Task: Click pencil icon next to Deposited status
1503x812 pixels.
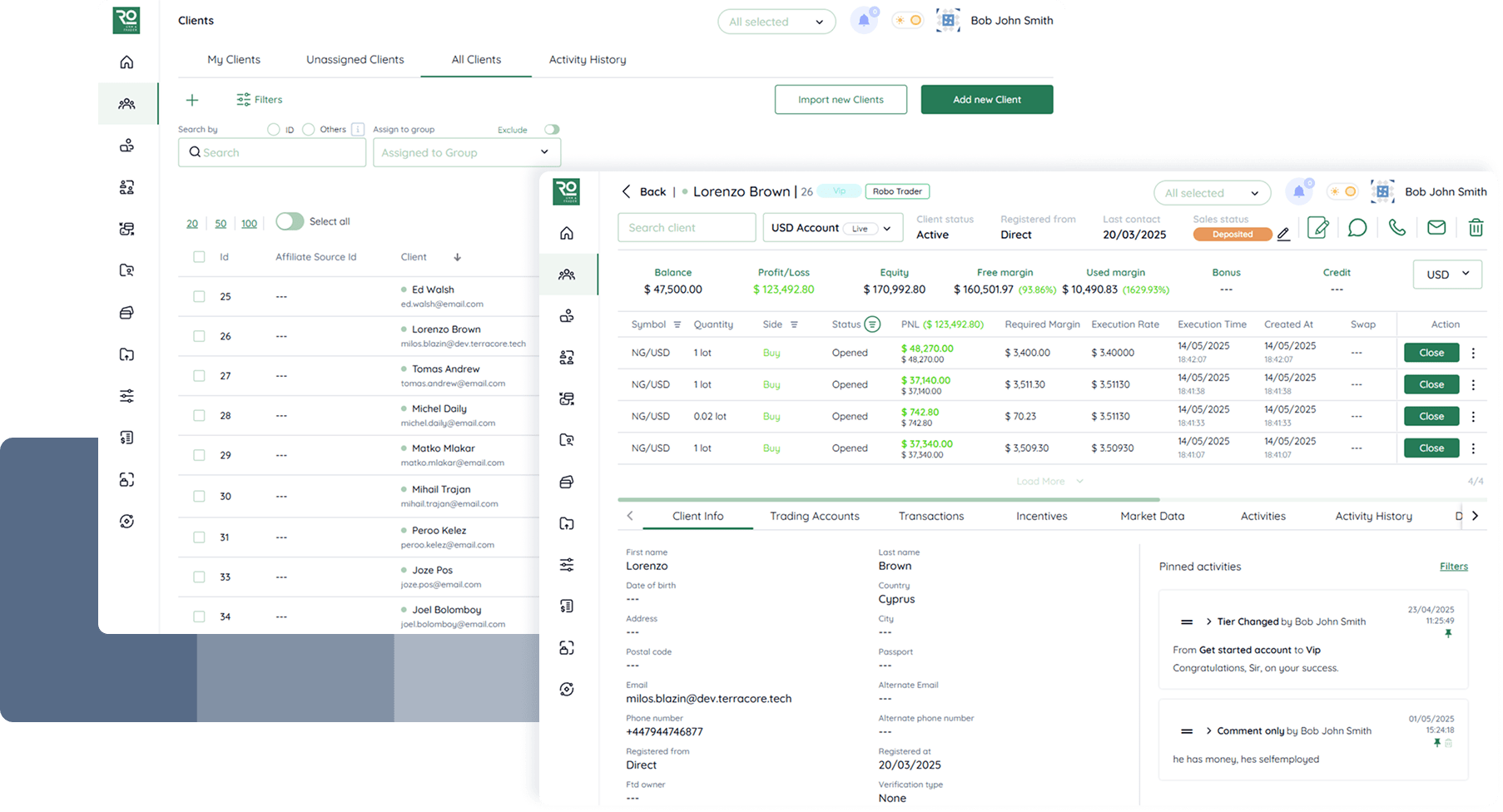Action: 1283,235
